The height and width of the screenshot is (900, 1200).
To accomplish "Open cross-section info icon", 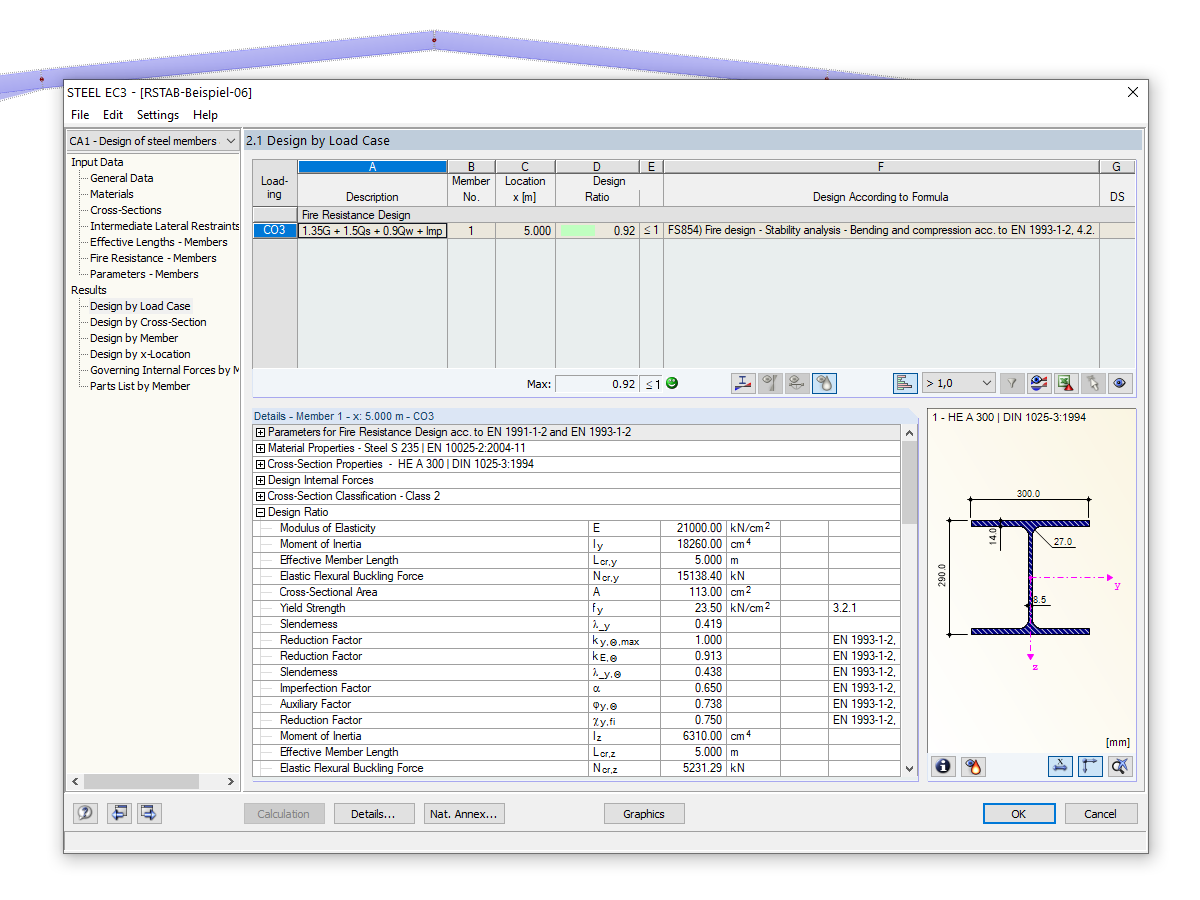I will [943, 766].
